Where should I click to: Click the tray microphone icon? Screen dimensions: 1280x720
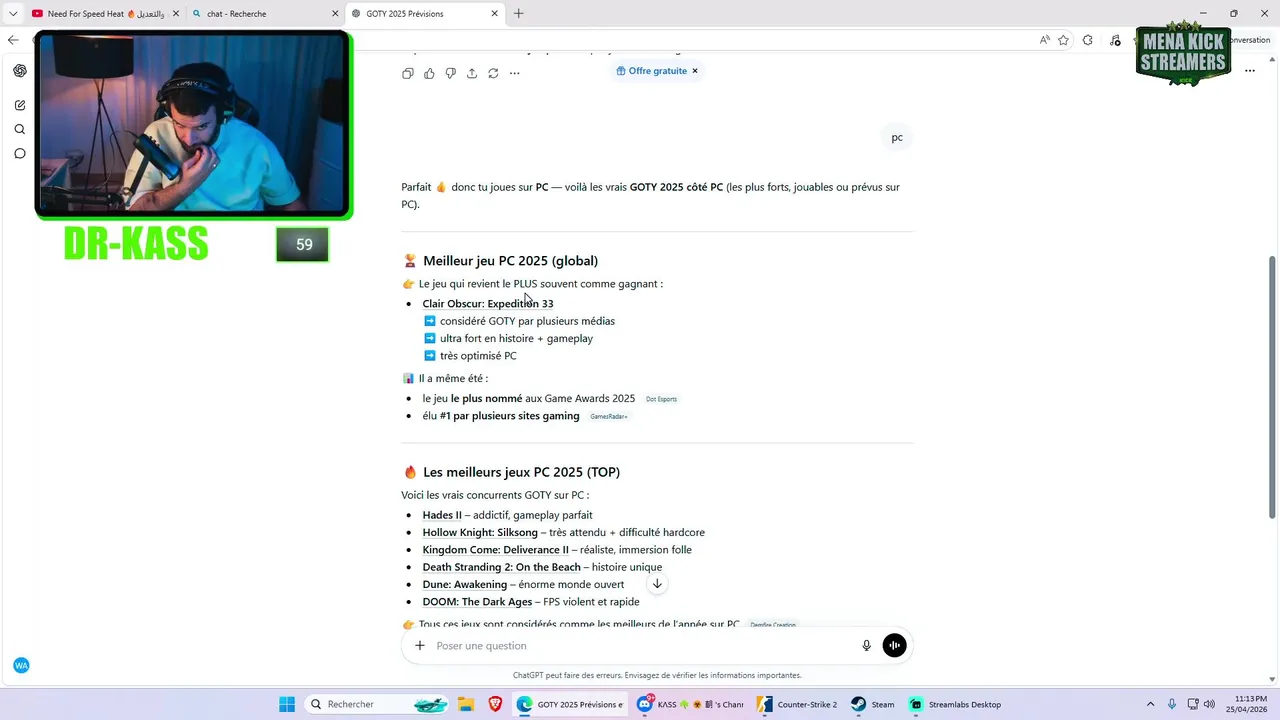click(1171, 704)
